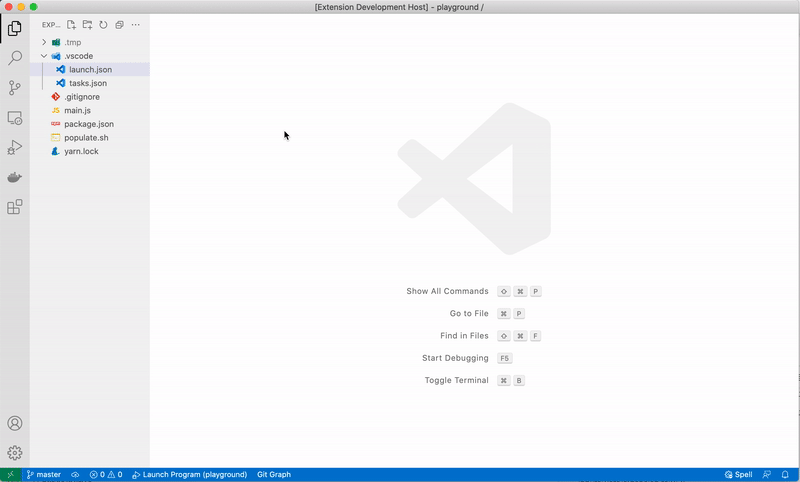Create a new folder in Explorer
Screen dimensions: 800x482
(x=87, y=24)
